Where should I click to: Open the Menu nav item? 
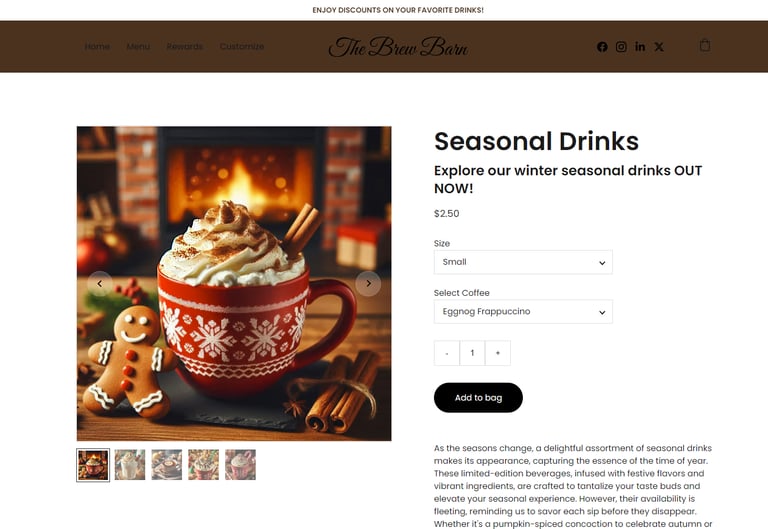tap(138, 47)
